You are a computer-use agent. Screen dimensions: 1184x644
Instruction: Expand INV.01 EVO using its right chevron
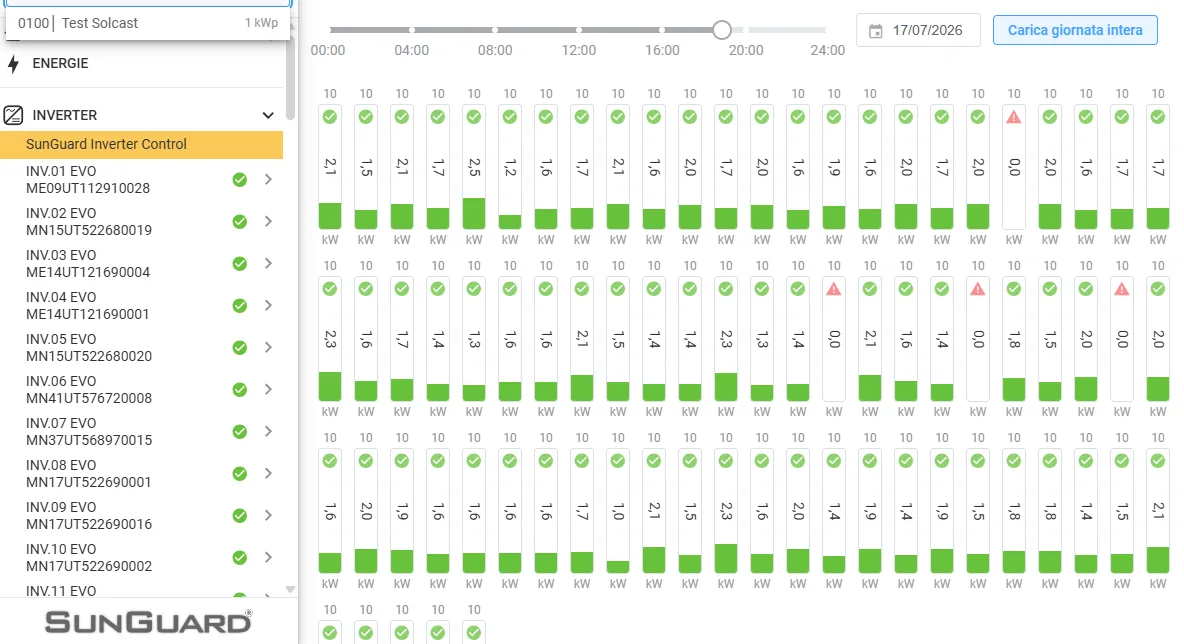tap(268, 180)
